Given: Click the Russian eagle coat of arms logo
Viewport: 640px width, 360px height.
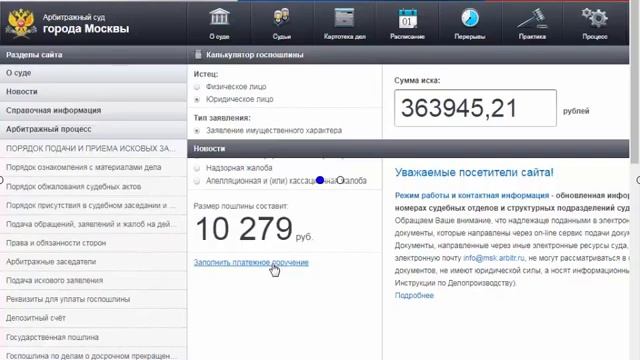Looking at the screenshot, I should point(21,23).
